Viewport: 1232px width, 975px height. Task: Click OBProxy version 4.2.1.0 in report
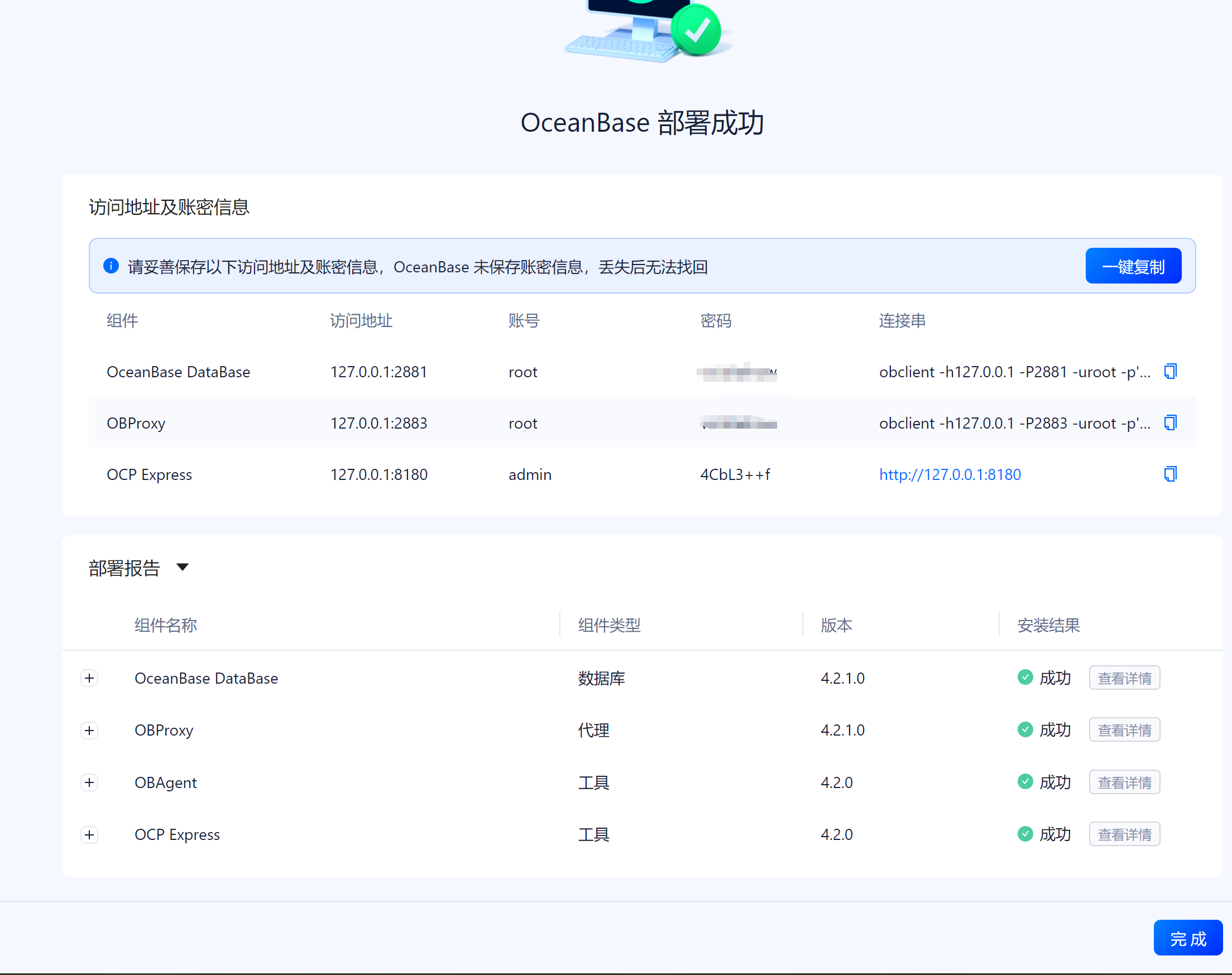pos(843,730)
